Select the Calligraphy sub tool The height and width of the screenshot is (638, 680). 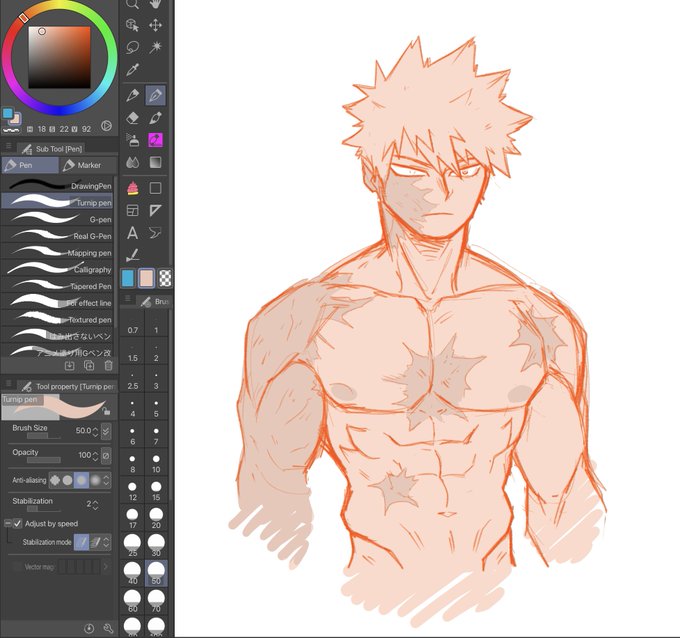coord(57,269)
